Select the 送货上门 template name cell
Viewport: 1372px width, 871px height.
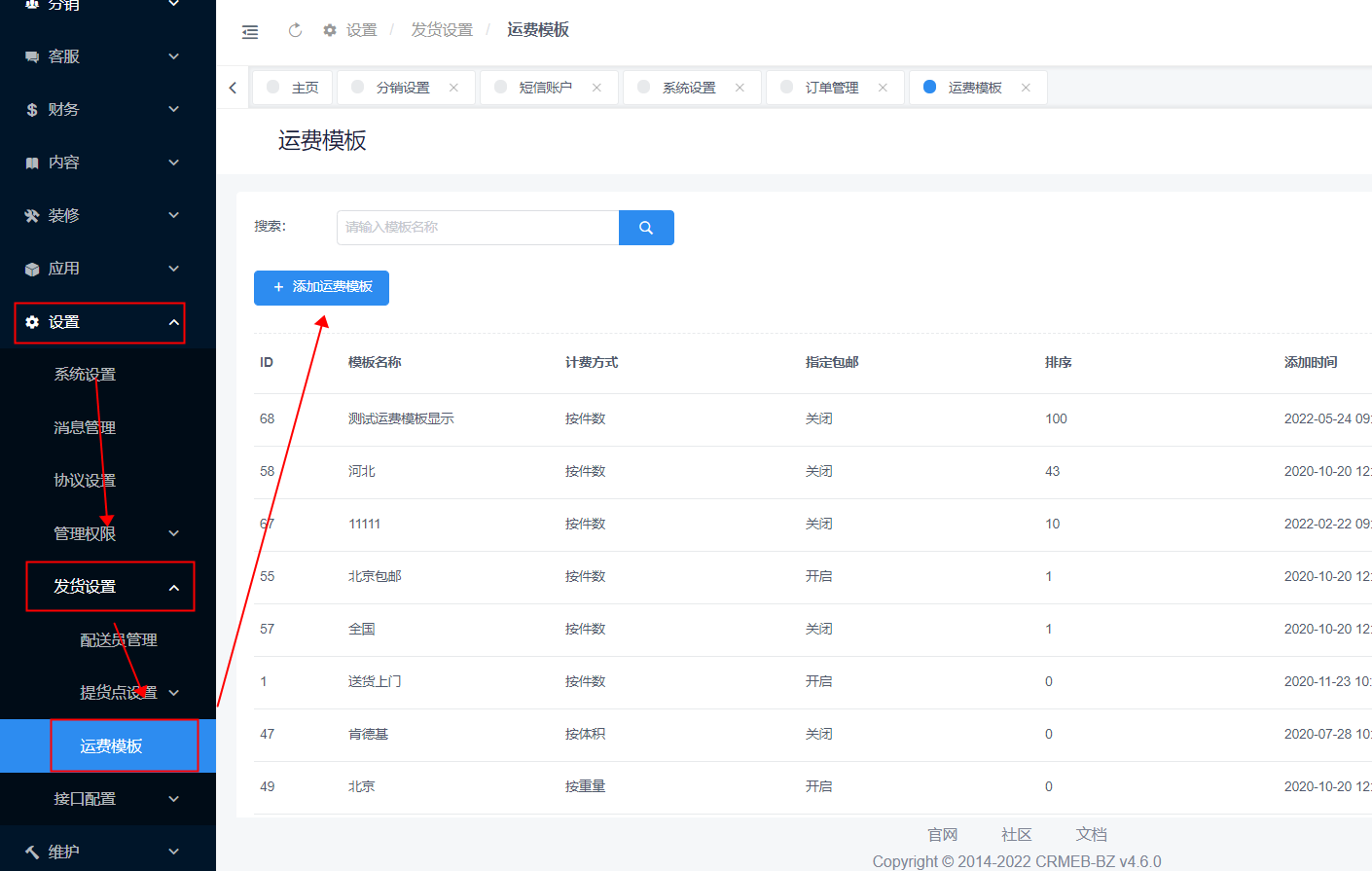point(375,681)
